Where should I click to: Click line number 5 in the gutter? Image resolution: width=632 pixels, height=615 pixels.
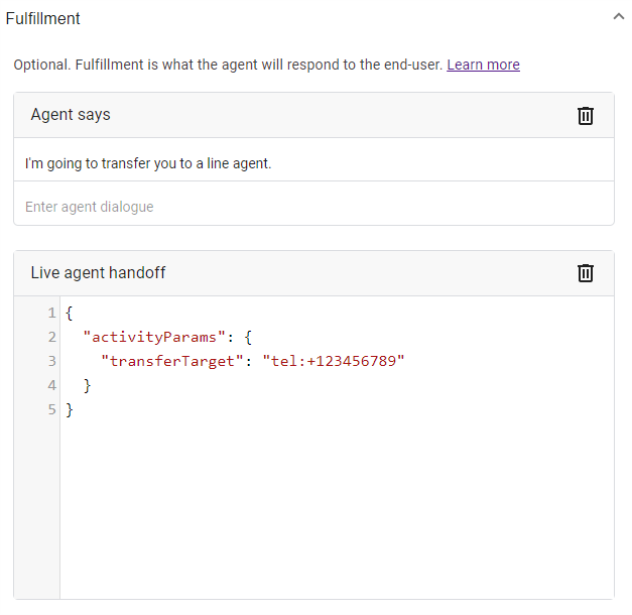pyautogui.click(x=52, y=409)
